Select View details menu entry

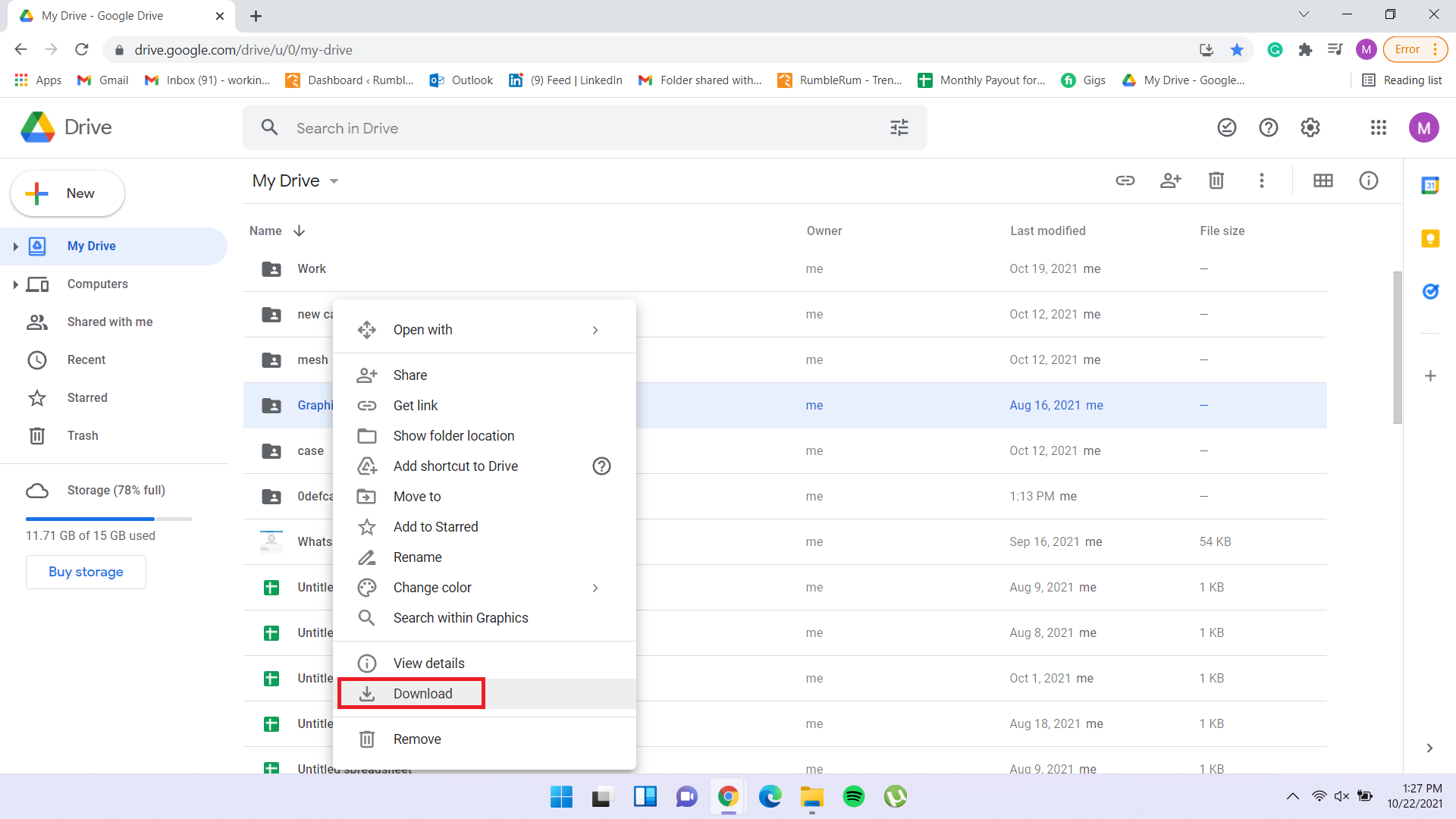pos(485,664)
